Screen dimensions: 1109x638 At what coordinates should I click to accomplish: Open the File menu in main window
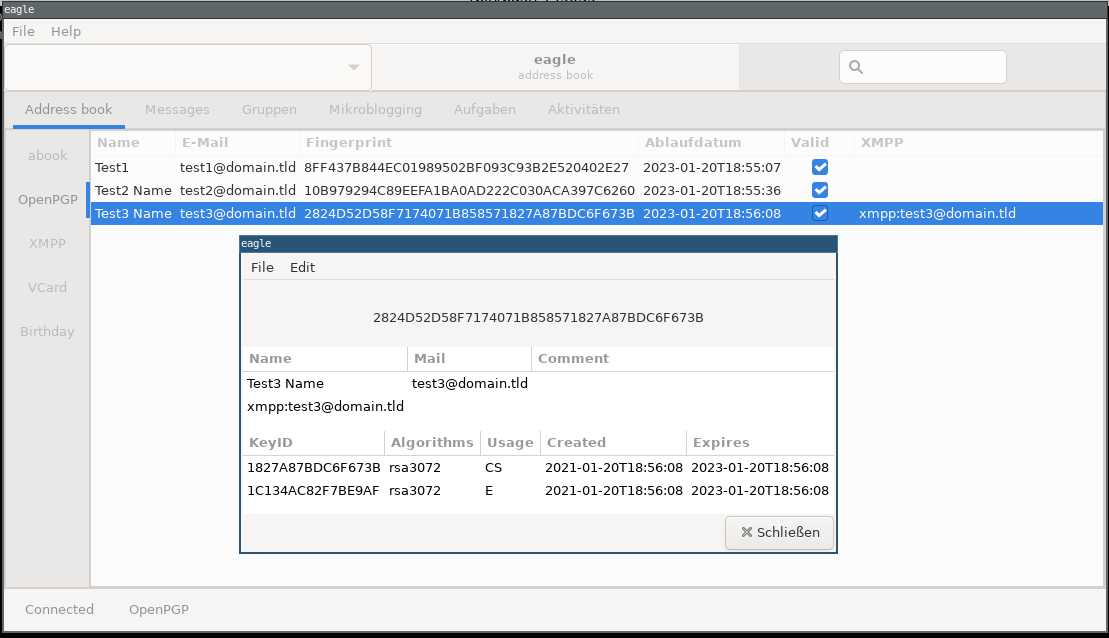[x=23, y=31]
